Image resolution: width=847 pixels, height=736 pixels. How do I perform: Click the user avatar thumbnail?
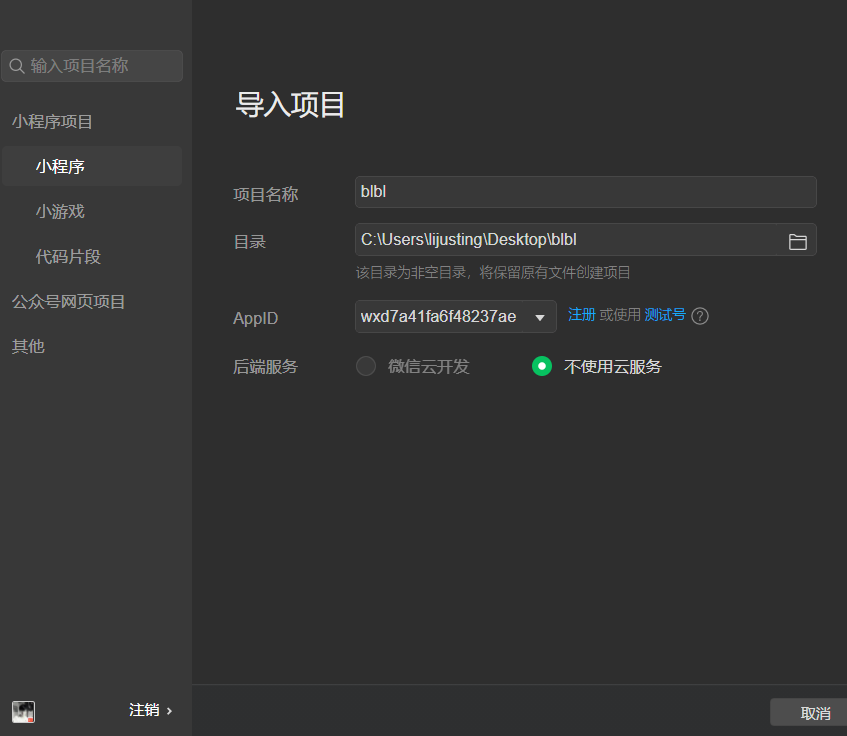[x=23, y=711]
